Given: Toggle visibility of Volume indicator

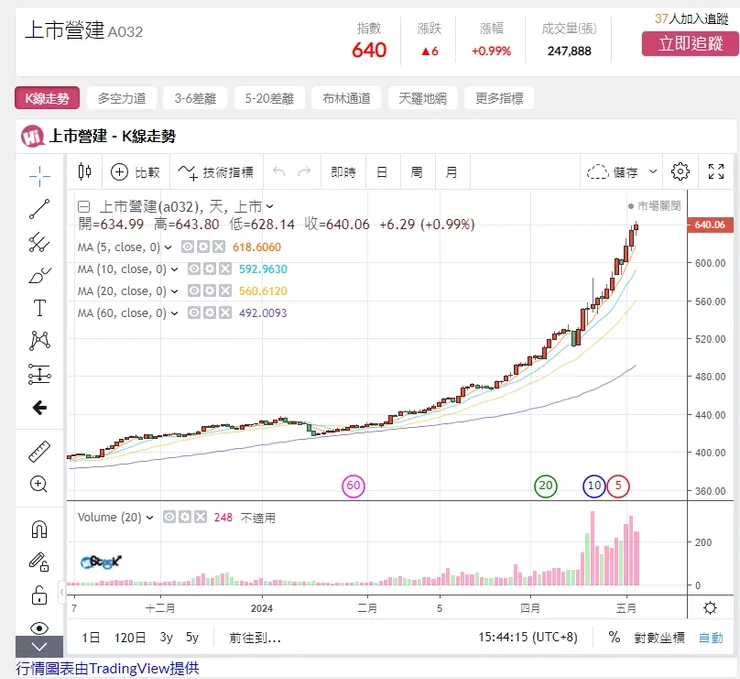Looking at the screenshot, I should [169, 517].
